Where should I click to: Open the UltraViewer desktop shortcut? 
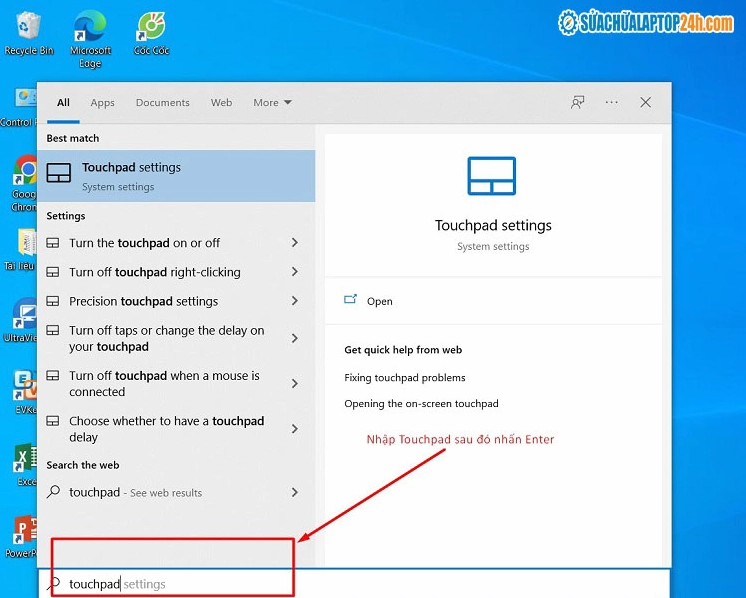pyautogui.click(x=22, y=320)
